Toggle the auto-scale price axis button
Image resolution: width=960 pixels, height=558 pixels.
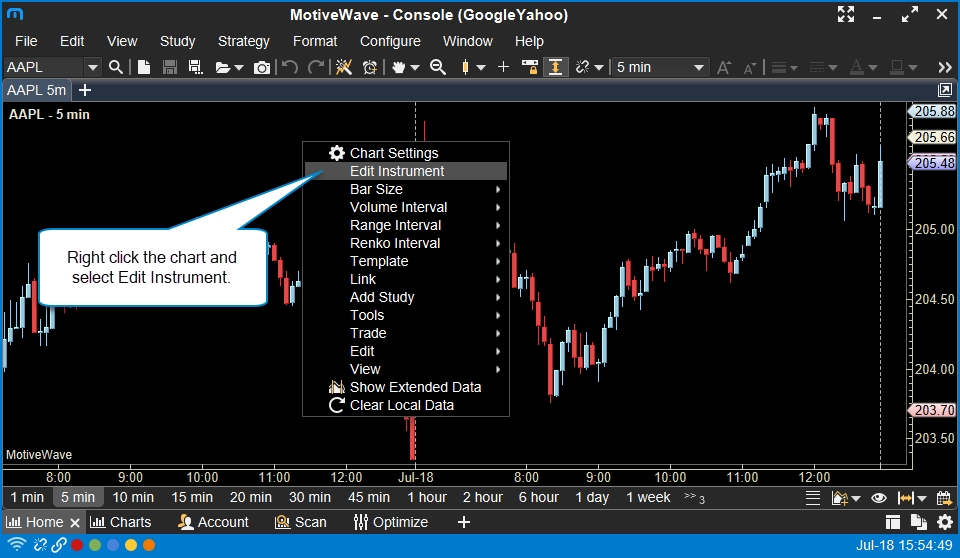(x=555, y=67)
